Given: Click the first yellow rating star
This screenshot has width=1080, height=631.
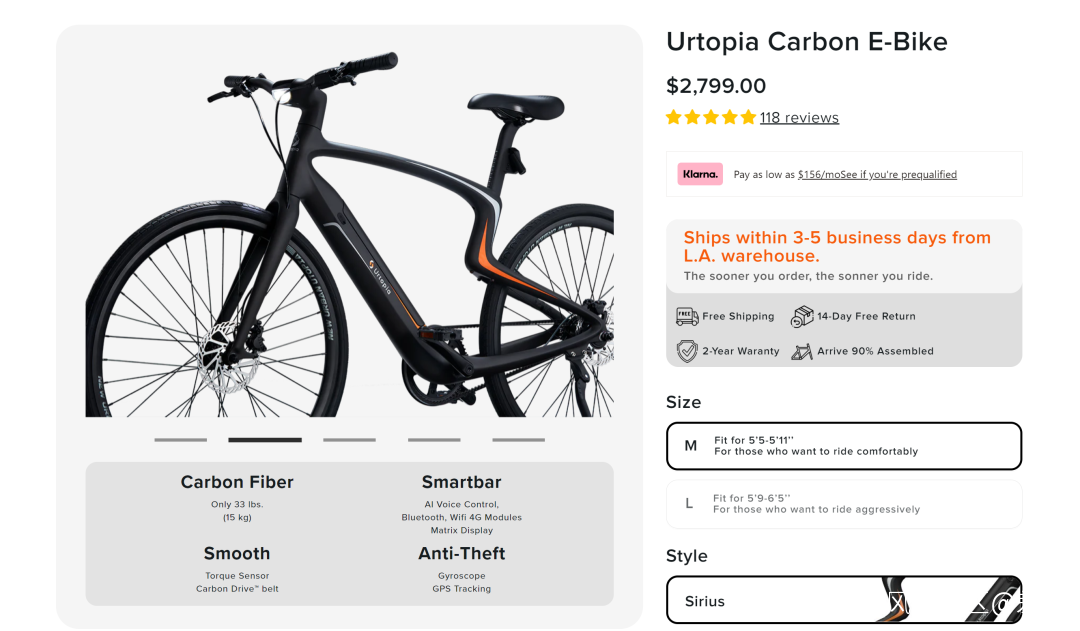Looking at the screenshot, I should click(674, 117).
